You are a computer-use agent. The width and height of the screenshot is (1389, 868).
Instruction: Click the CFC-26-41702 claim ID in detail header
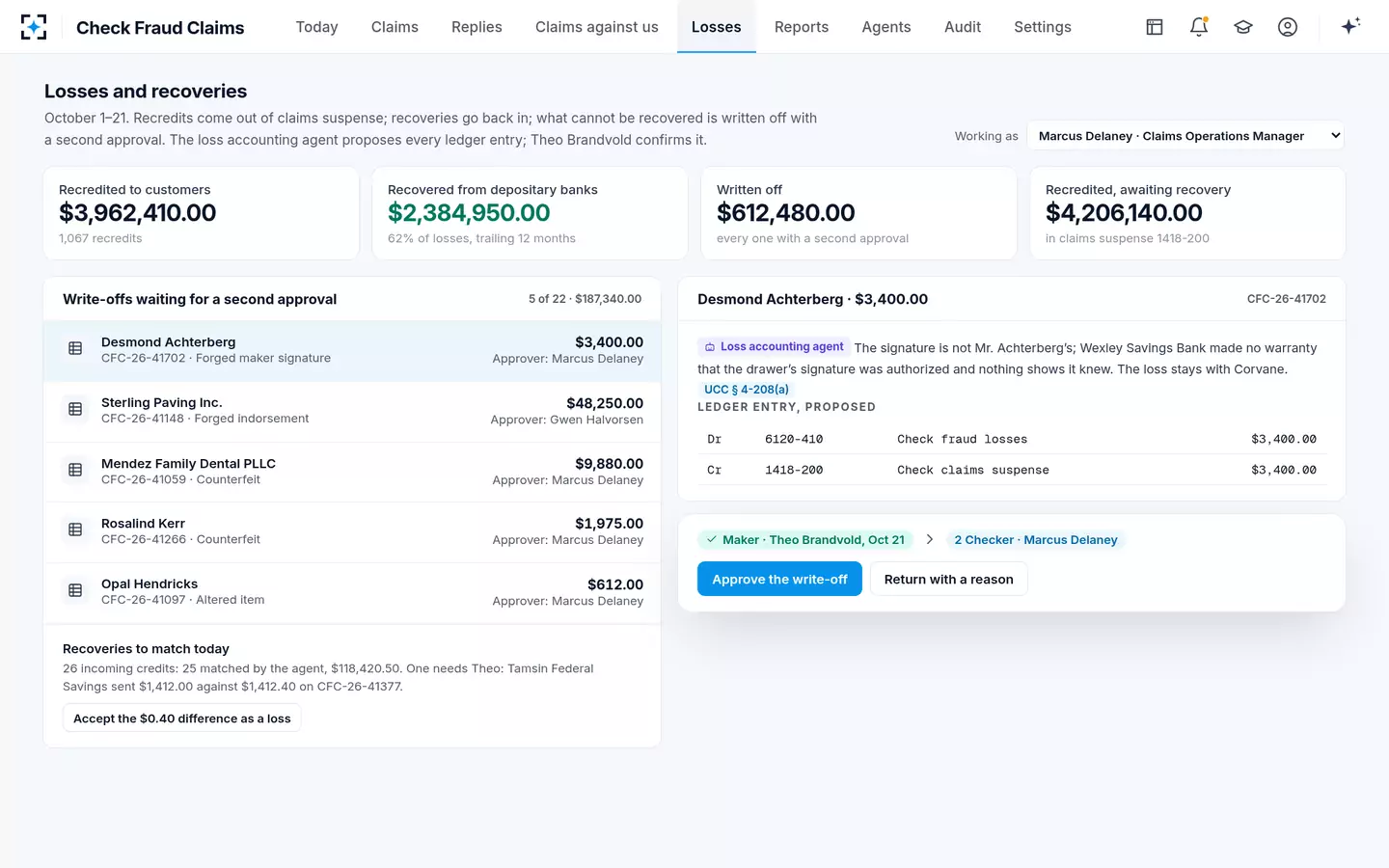click(x=1287, y=299)
